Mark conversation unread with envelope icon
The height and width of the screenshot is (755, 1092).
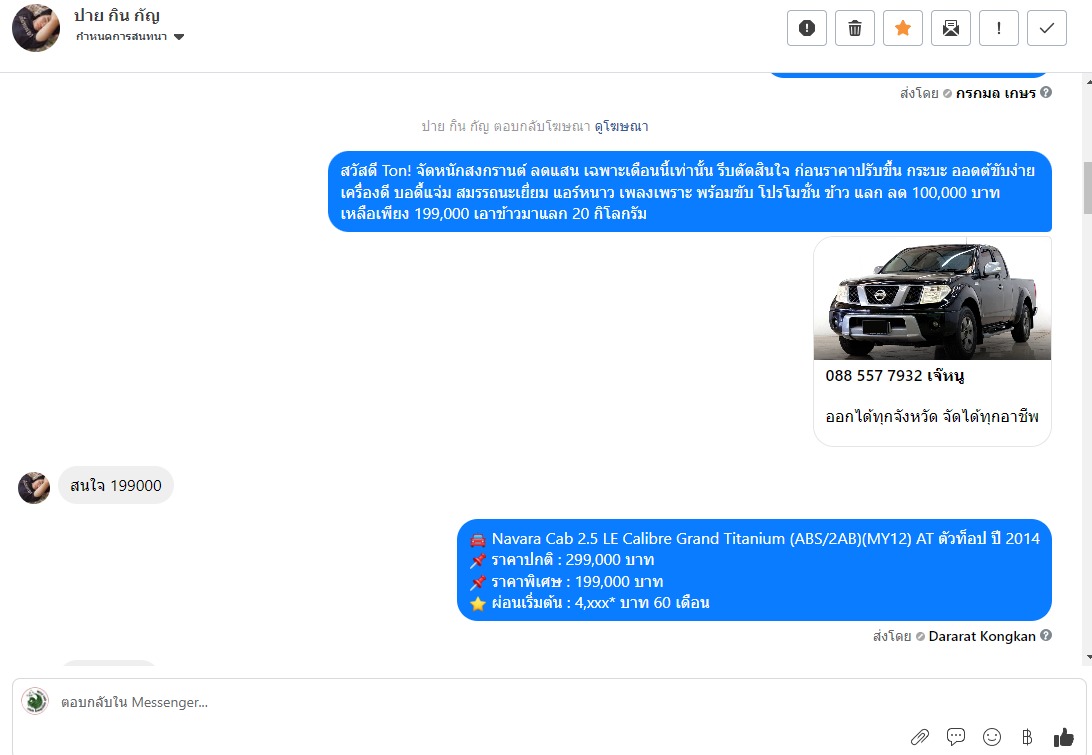pyautogui.click(x=951, y=28)
